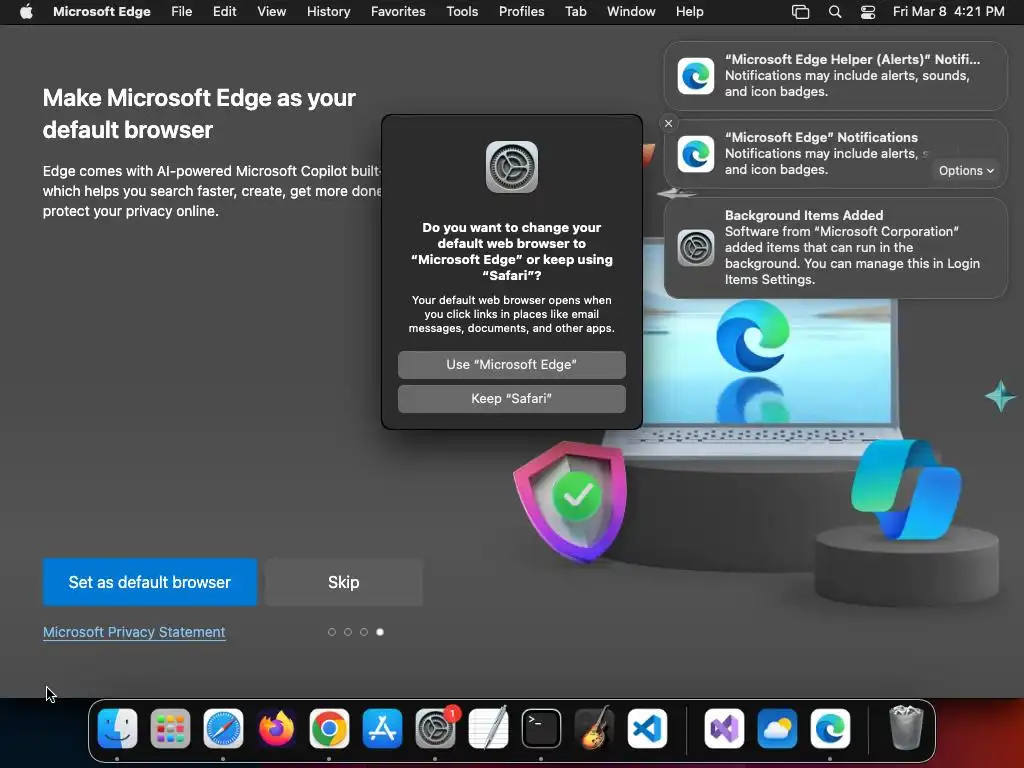Open the History menu
Screen dimensions: 1024x768
[x=328, y=12]
